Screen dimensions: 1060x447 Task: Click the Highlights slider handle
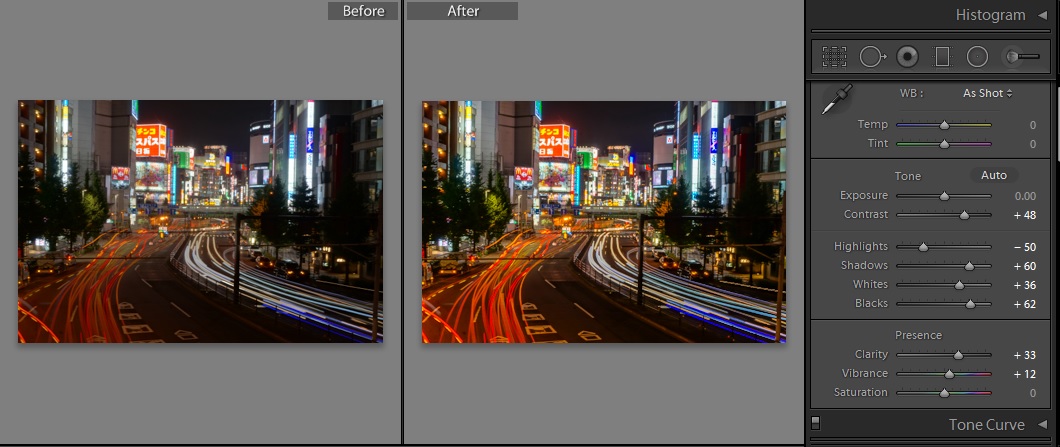(x=923, y=246)
